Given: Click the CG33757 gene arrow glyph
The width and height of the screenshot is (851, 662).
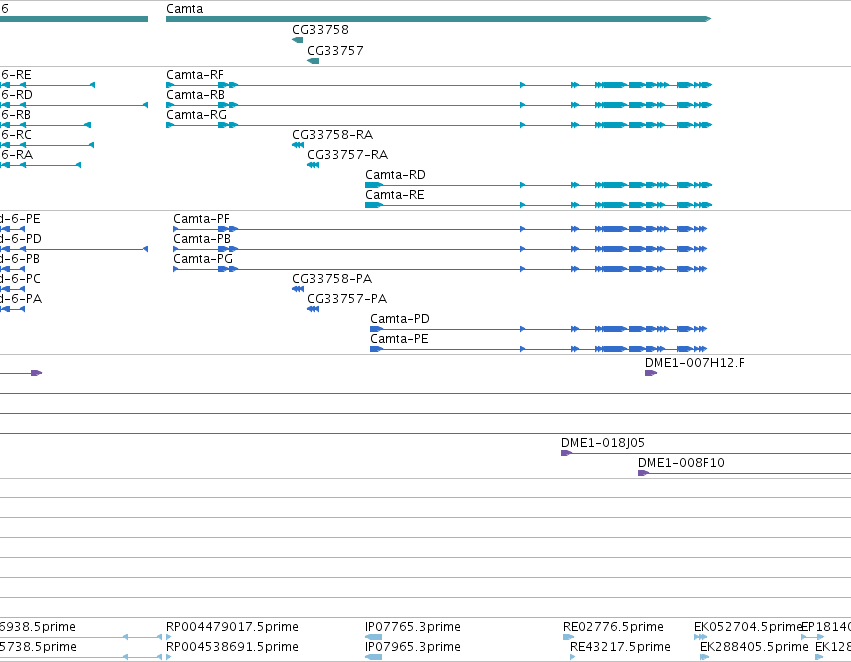Looking at the screenshot, I should [x=313, y=61].
